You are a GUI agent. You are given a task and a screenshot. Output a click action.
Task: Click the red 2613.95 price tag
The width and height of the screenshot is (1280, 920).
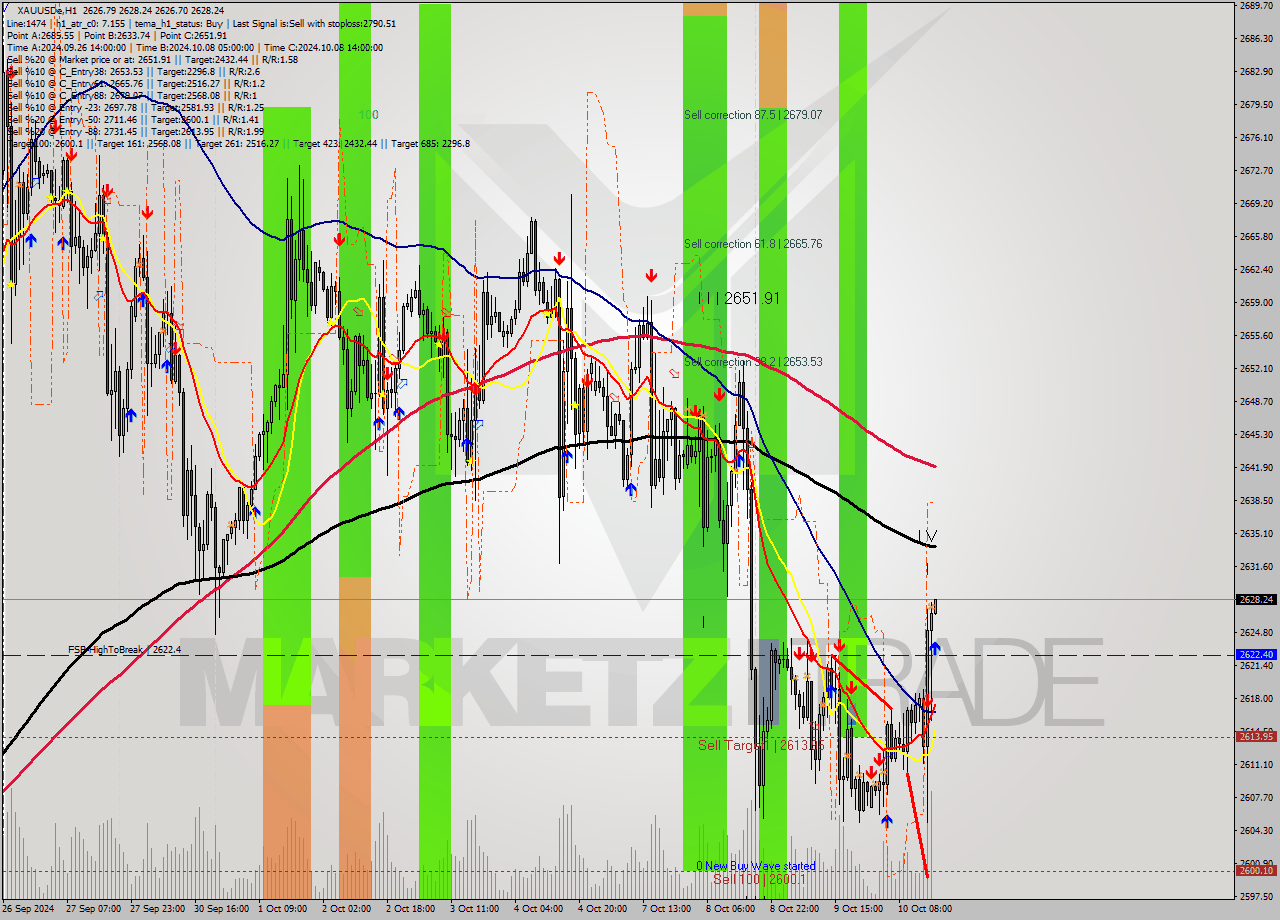coord(1256,737)
